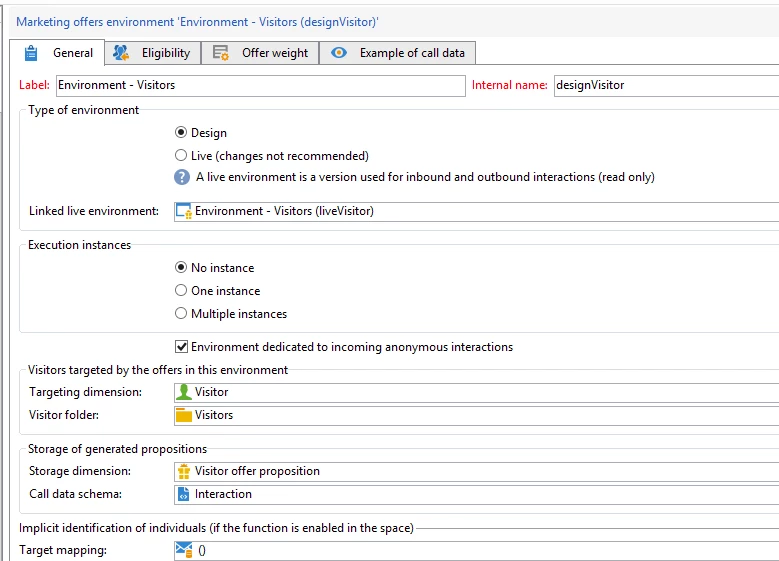Uncheck Environment dedicated to incoming anonymous interactions
The image size is (779, 561).
point(181,347)
